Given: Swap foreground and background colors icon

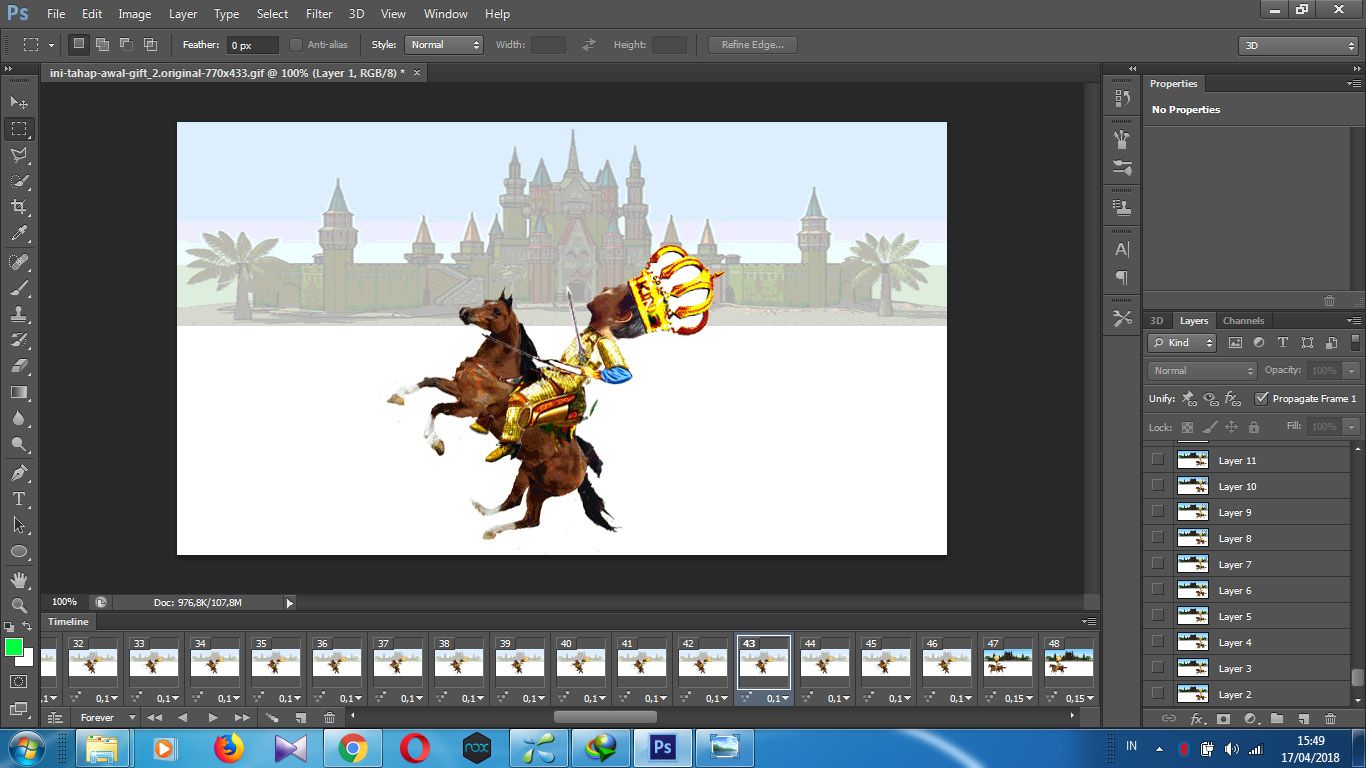Looking at the screenshot, I should click(x=27, y=628).
